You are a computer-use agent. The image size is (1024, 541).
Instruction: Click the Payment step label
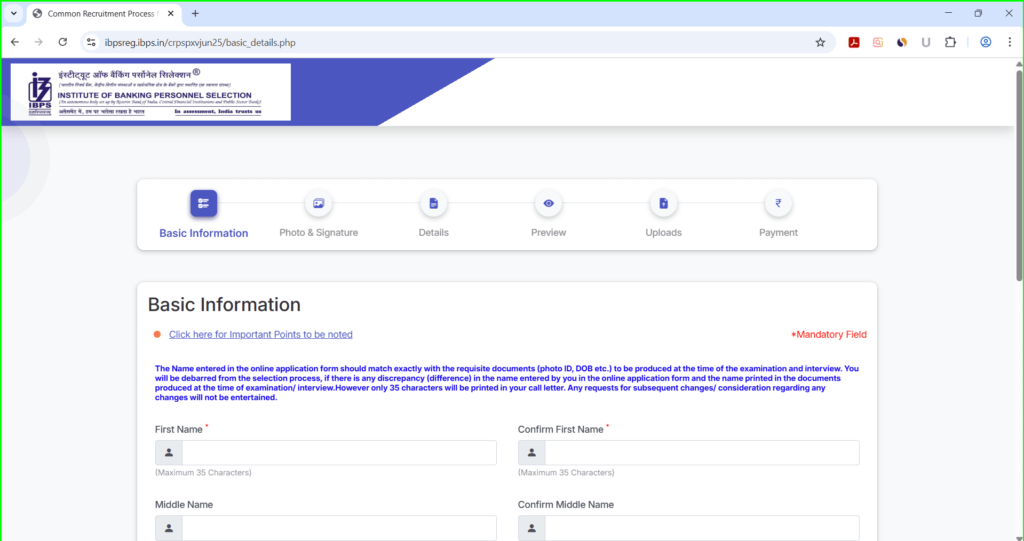[x=778, y=233]
